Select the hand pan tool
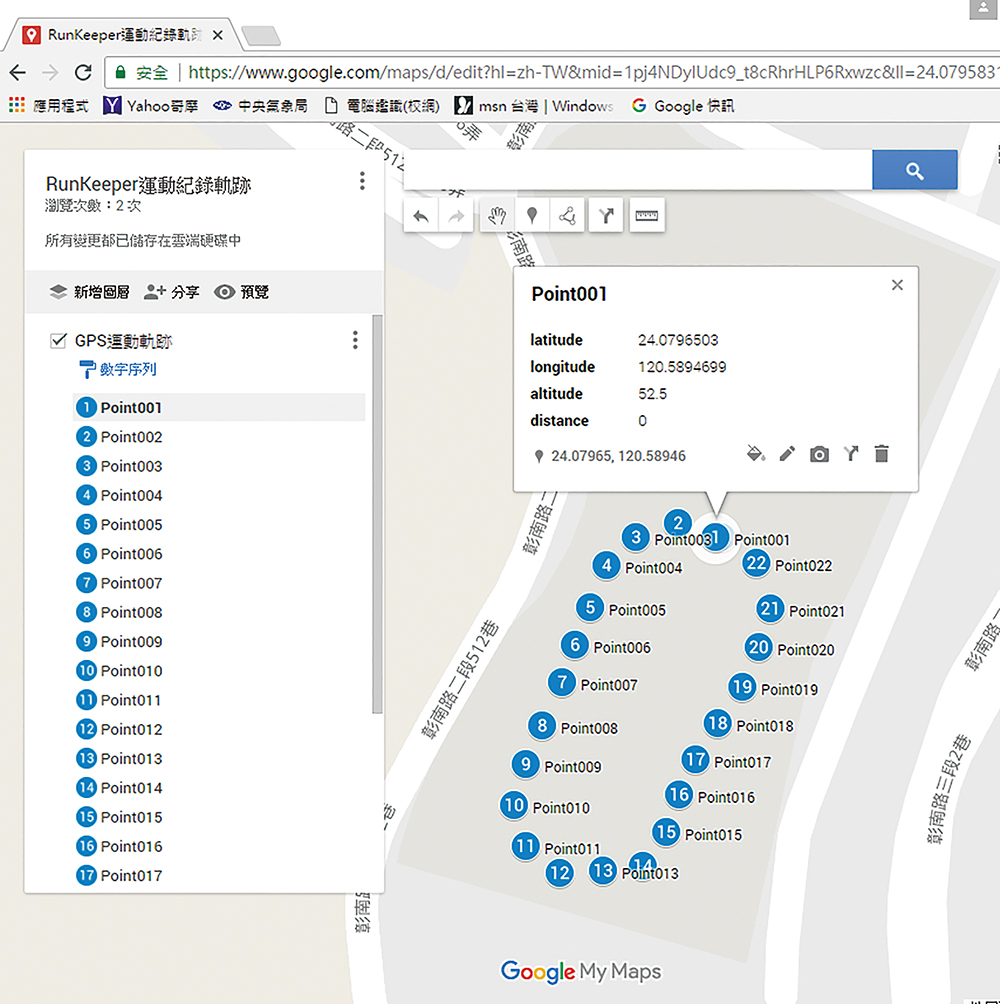 click(497, 216)
